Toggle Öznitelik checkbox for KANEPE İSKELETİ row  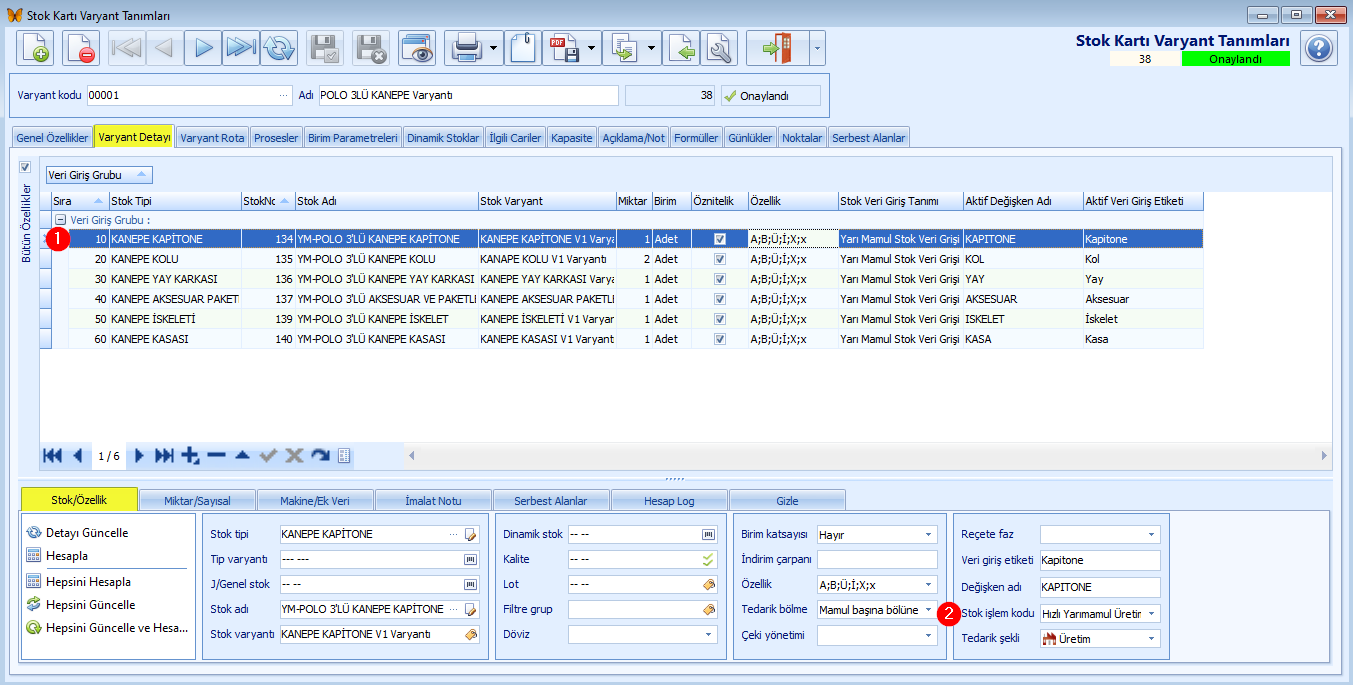(720, 319)
